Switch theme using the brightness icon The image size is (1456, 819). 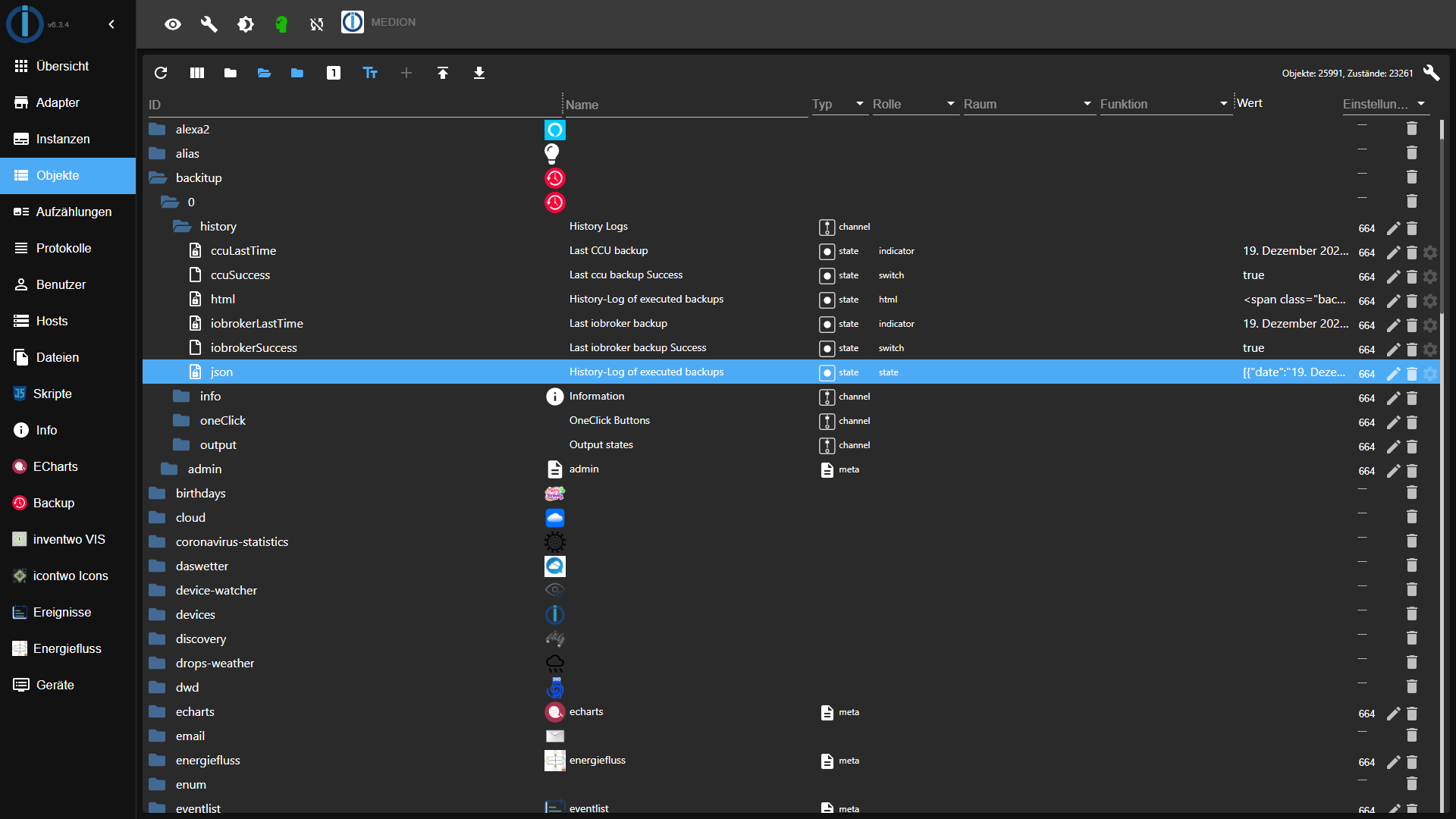[246, 24]
